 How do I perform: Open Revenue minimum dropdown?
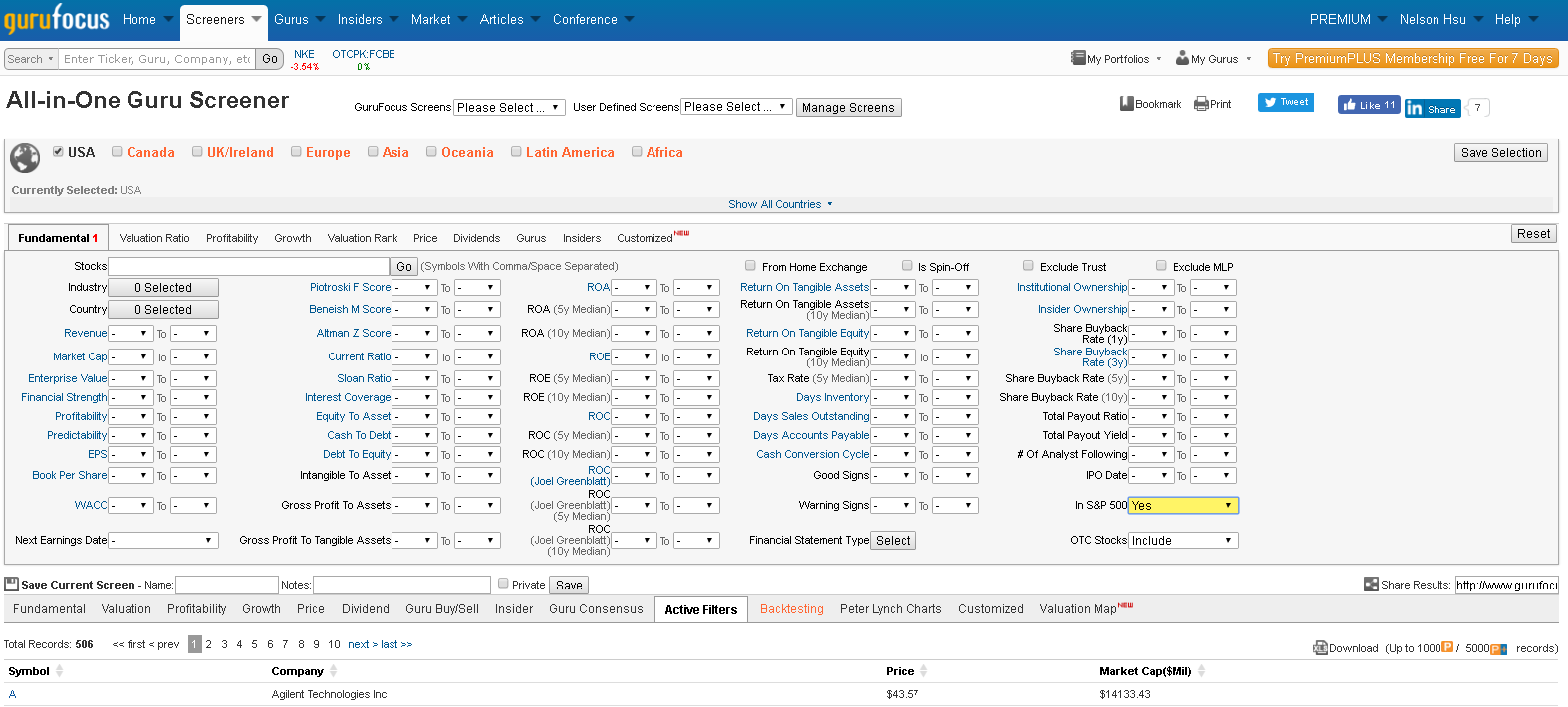click(131, 334)
